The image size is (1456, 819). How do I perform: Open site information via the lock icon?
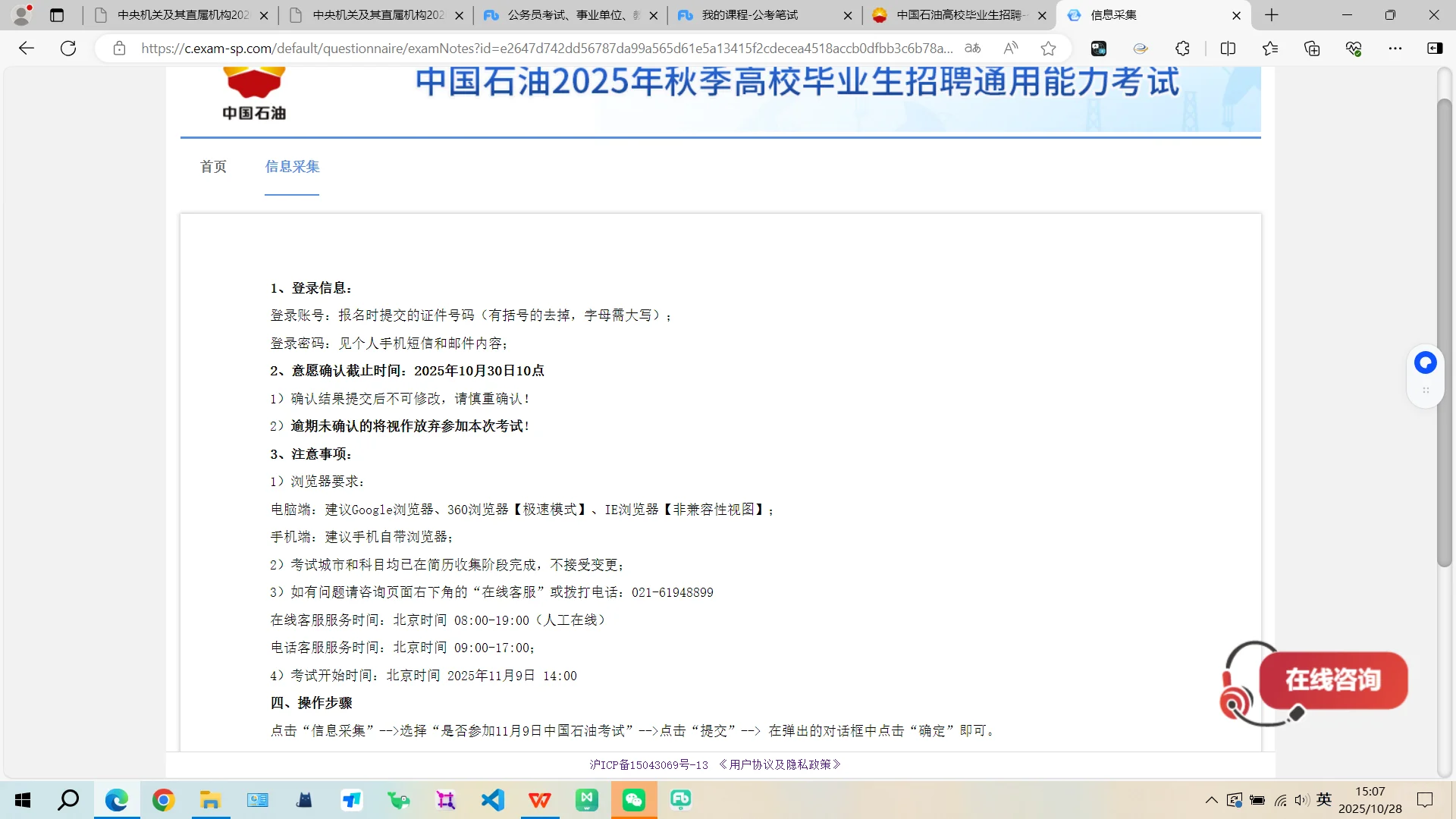119,48
